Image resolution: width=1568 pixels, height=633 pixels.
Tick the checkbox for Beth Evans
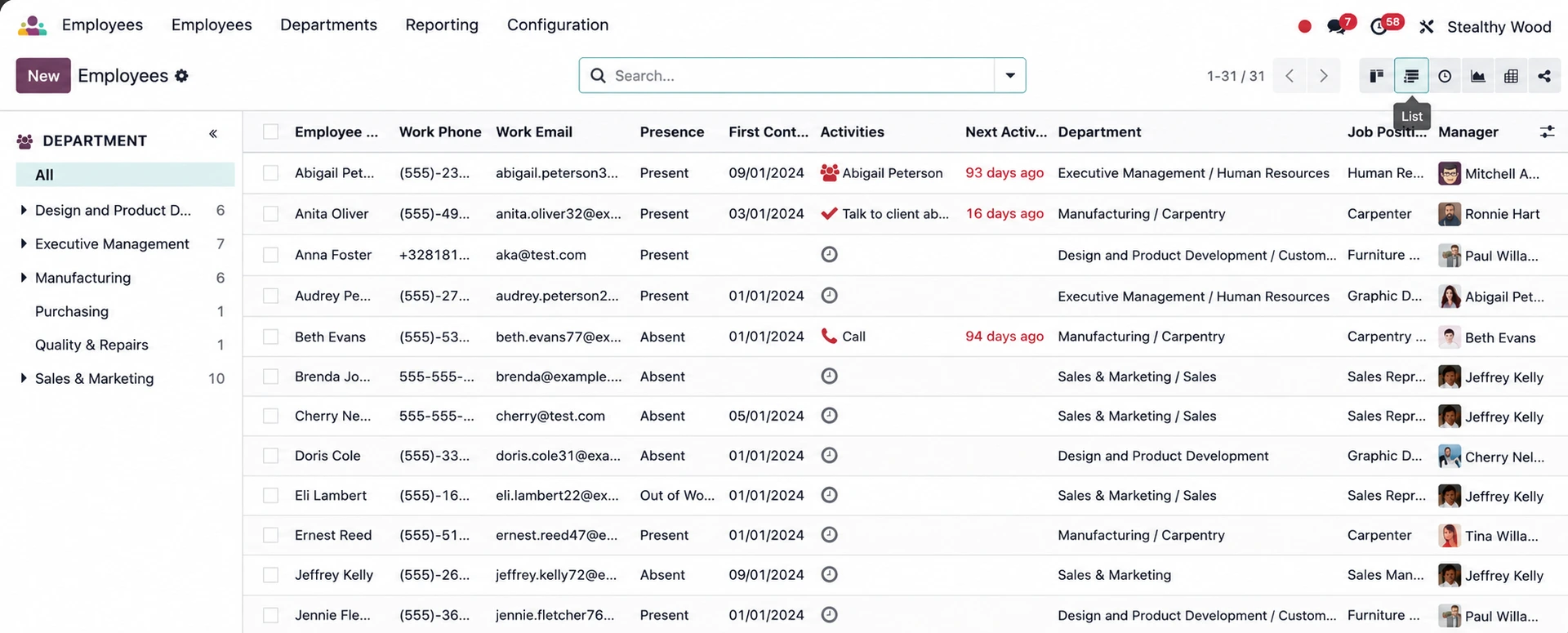271,337
